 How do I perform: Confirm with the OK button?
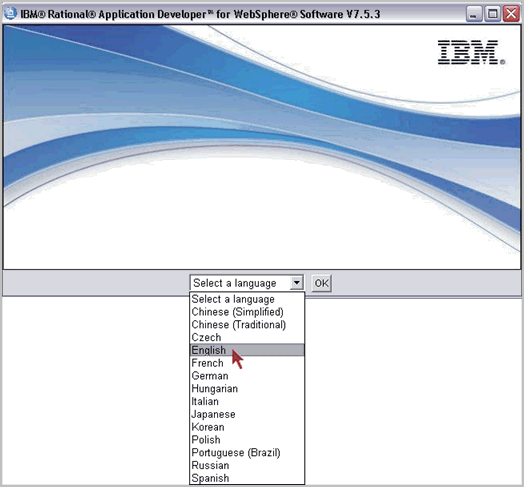coord(321,283)
